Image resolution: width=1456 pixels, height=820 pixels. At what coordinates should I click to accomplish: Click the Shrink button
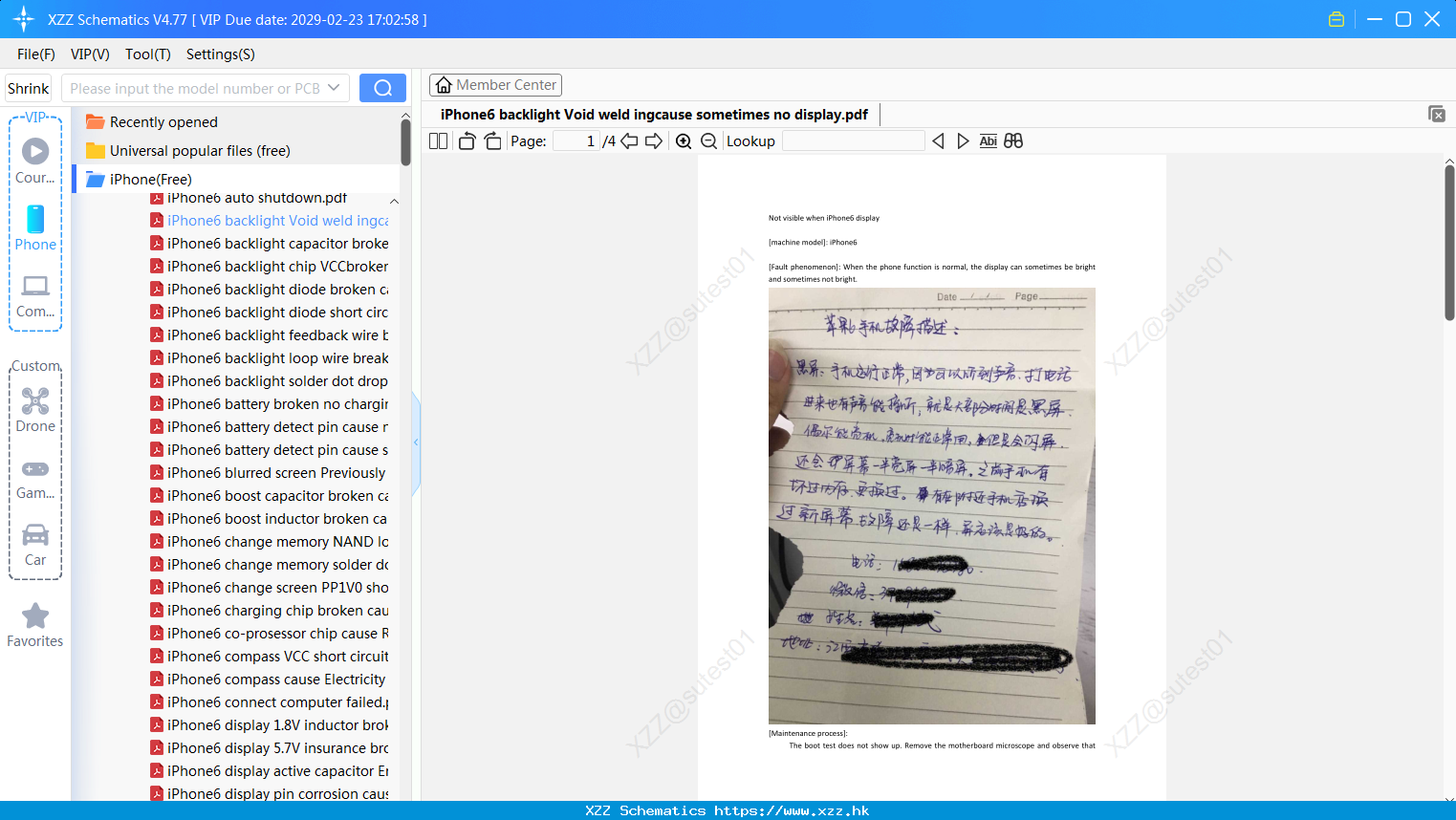(28, 88)
